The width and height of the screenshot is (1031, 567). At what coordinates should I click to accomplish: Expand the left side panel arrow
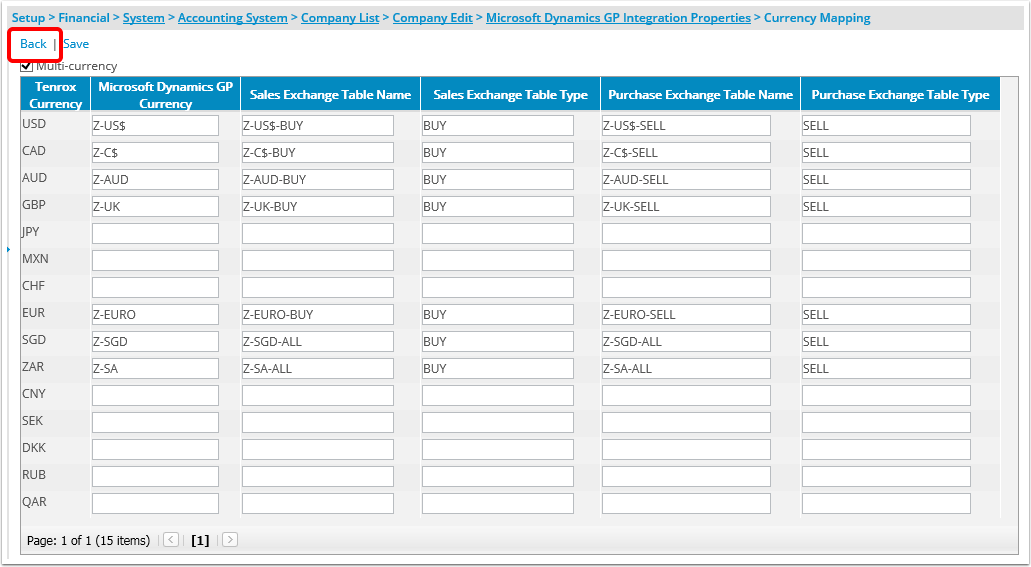click(x=9, y=249)
